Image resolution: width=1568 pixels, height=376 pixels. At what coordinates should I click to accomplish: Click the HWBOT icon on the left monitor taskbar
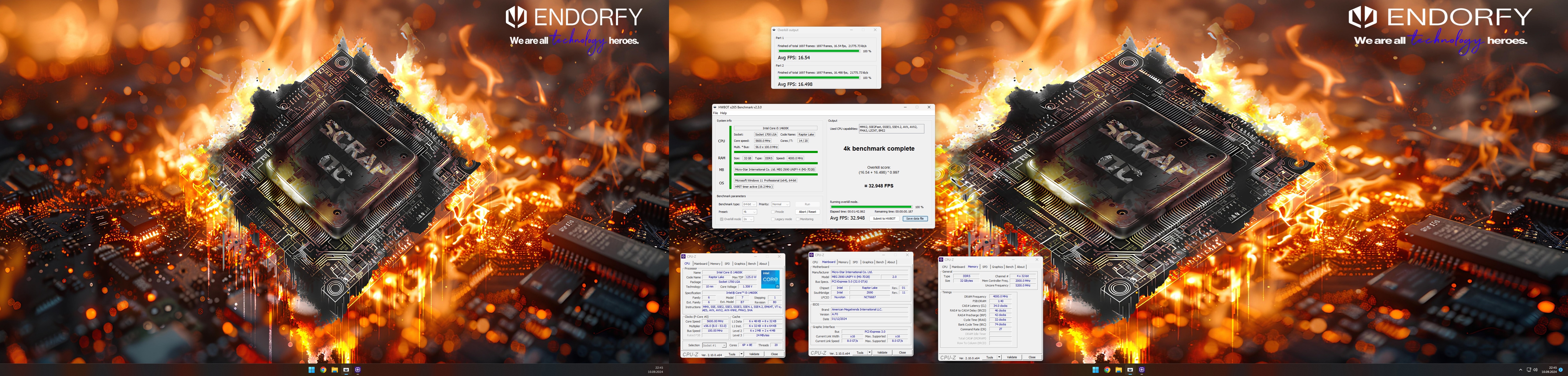pos(346,370)
